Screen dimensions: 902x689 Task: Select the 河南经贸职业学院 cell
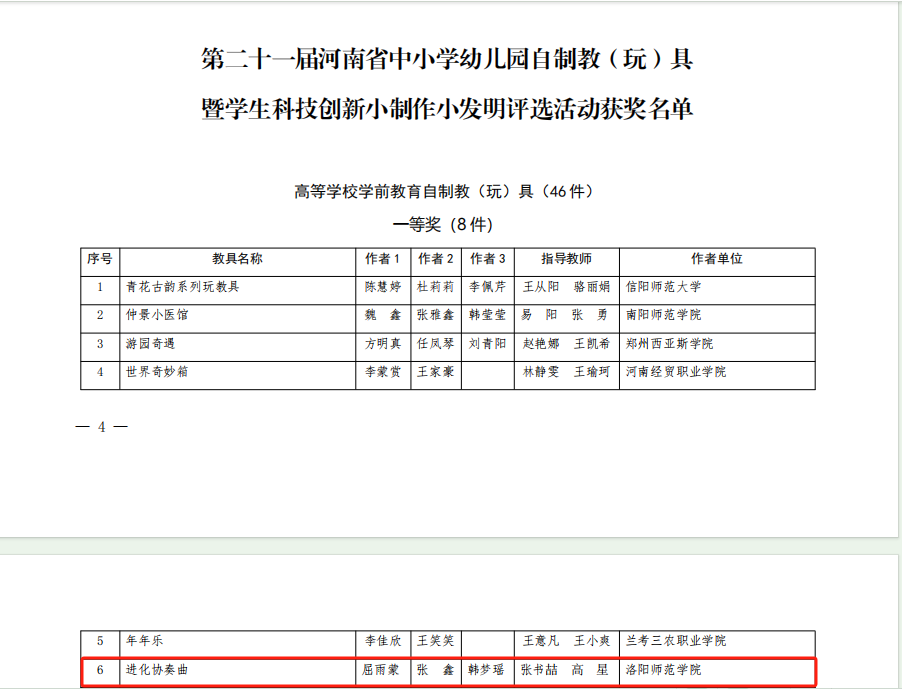pyautogui.click(x=676, y=372)
